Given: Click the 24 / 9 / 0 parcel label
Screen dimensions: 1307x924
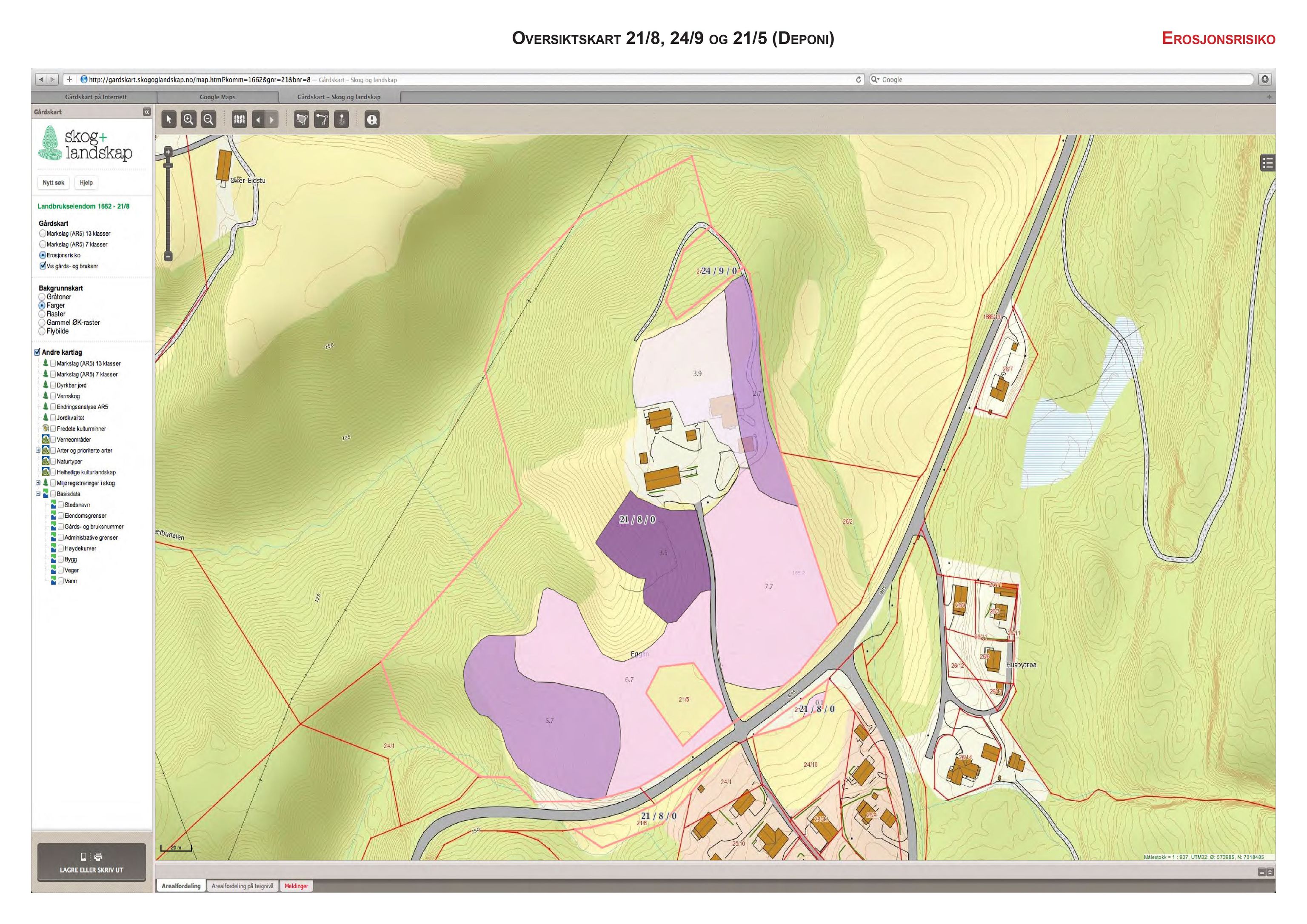Looking at the screenshot, I should (x=719, y=271).
